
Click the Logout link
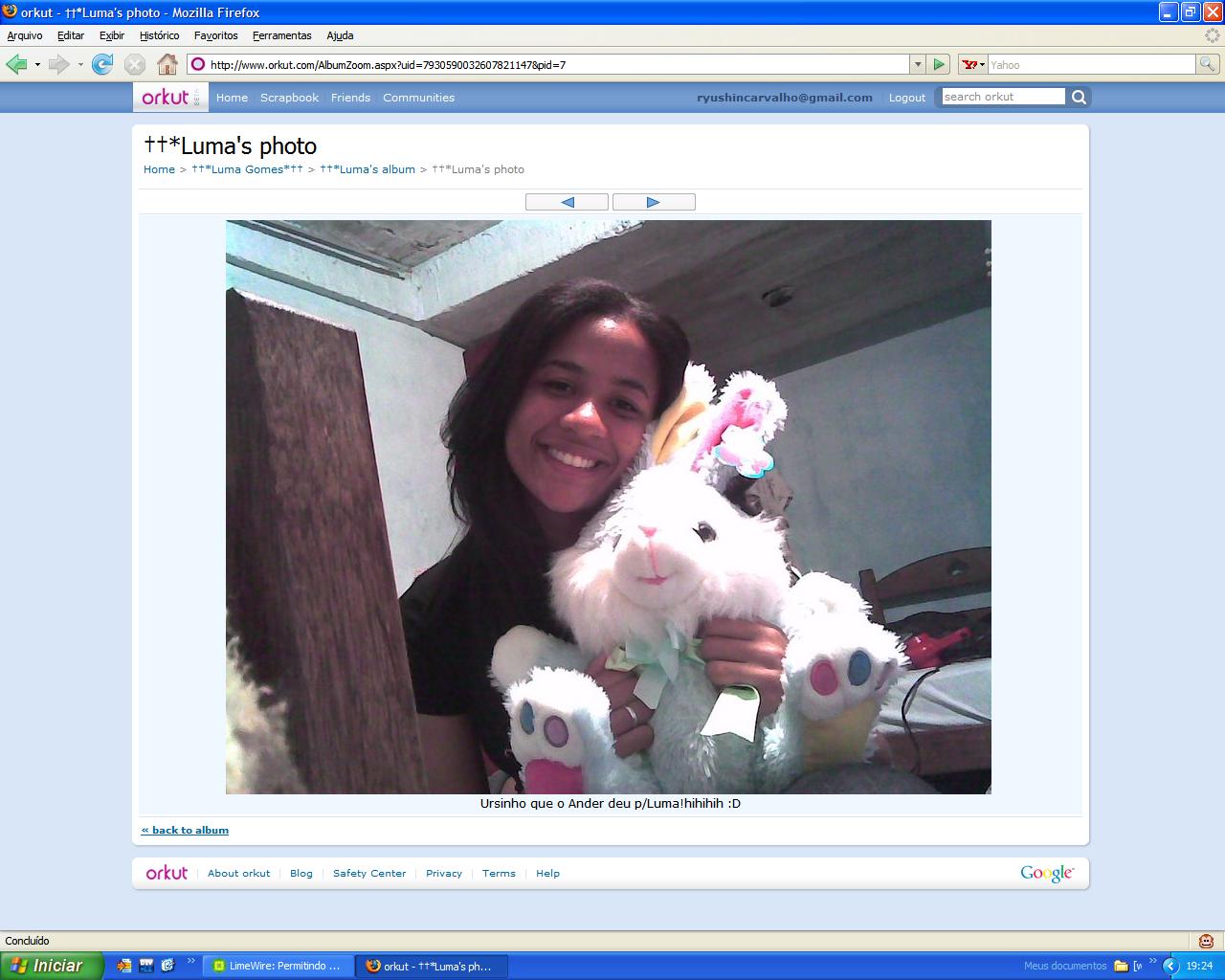coord(907,98)
